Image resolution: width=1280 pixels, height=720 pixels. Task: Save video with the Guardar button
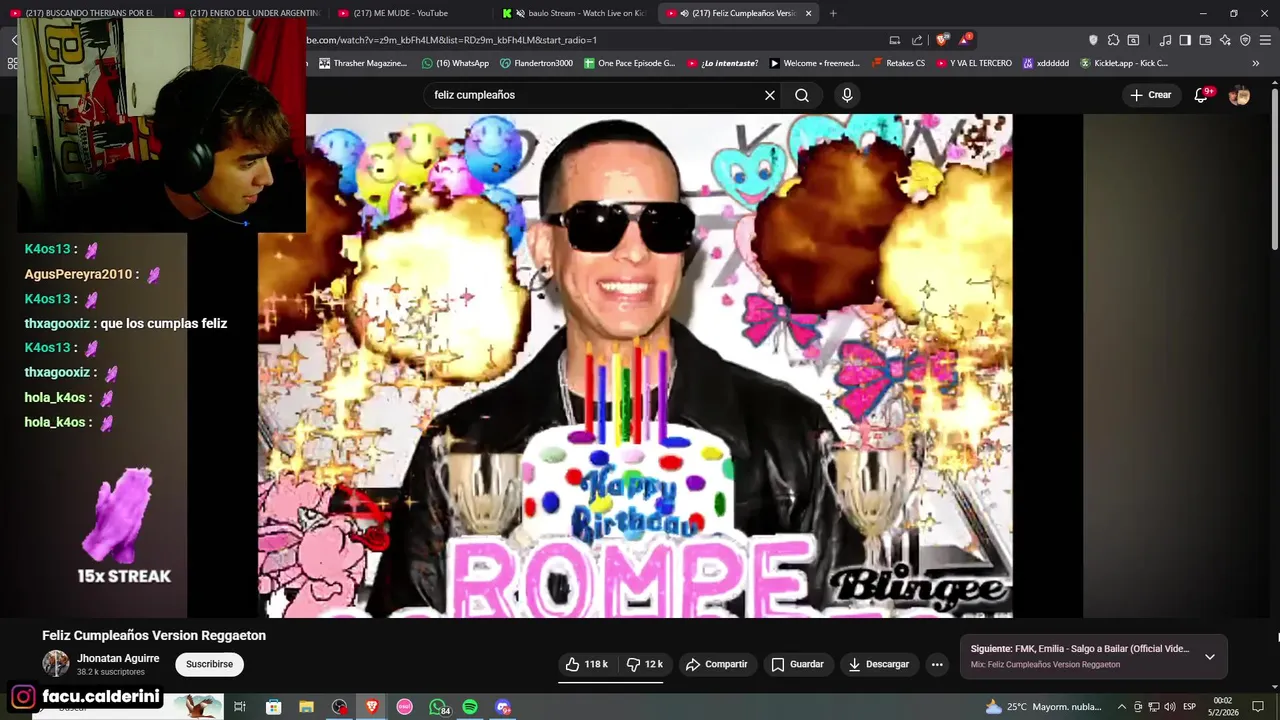pyautogui.click(x=798, y=664)
